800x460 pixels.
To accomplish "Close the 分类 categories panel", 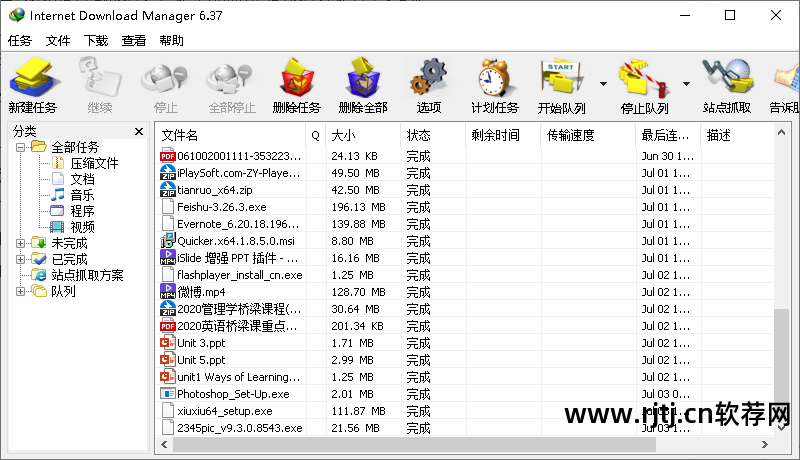I will (139, 132).
